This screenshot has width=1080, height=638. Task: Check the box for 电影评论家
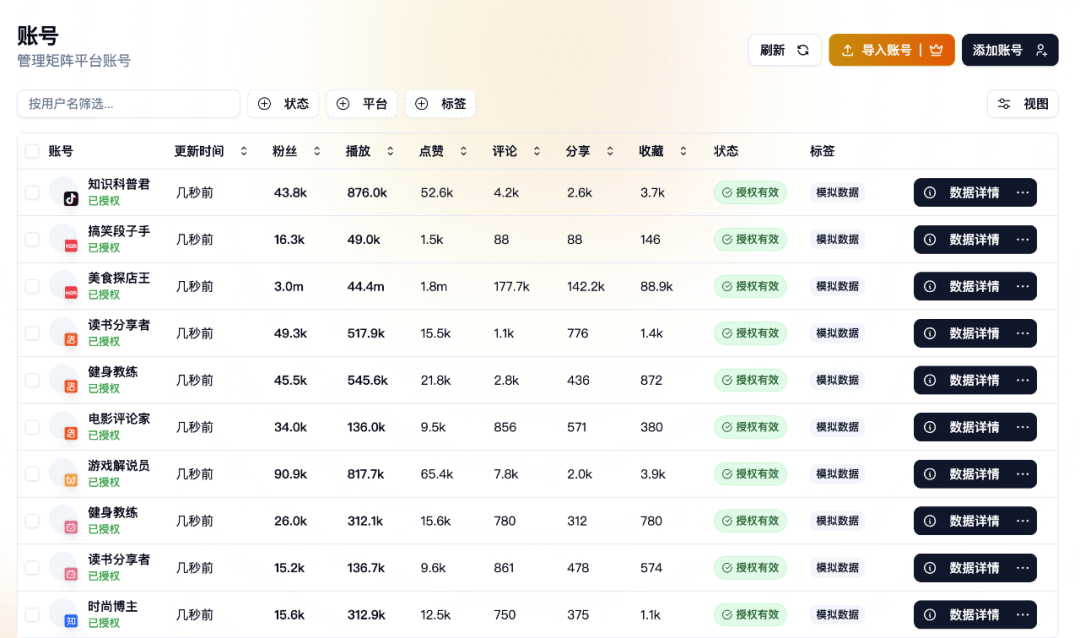tap(32, 427)
